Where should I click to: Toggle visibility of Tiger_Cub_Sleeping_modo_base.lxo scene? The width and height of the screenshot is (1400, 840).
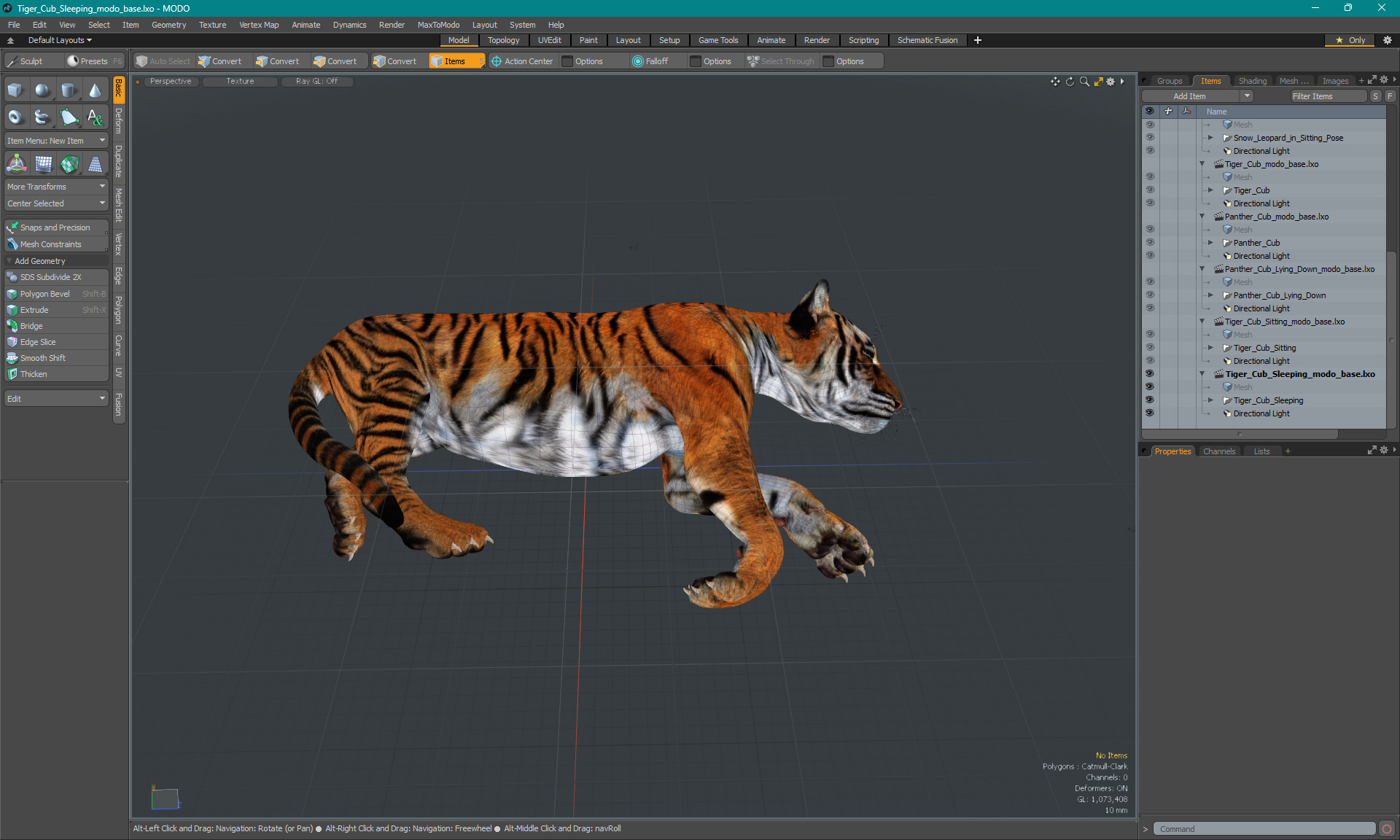coord(1150,374)
